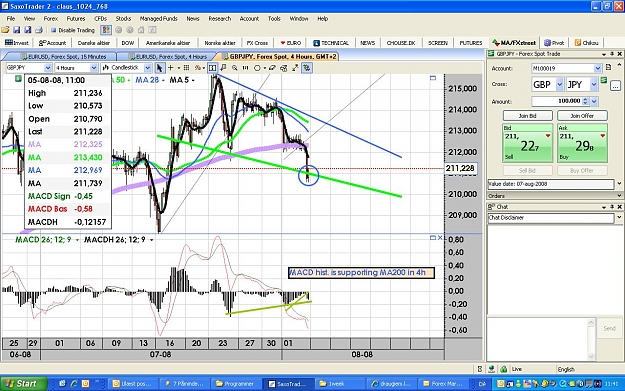Viewport: 625px width, 391px height.
Task: Open the 4 Hours period dropdown
Action: (94, 68)
